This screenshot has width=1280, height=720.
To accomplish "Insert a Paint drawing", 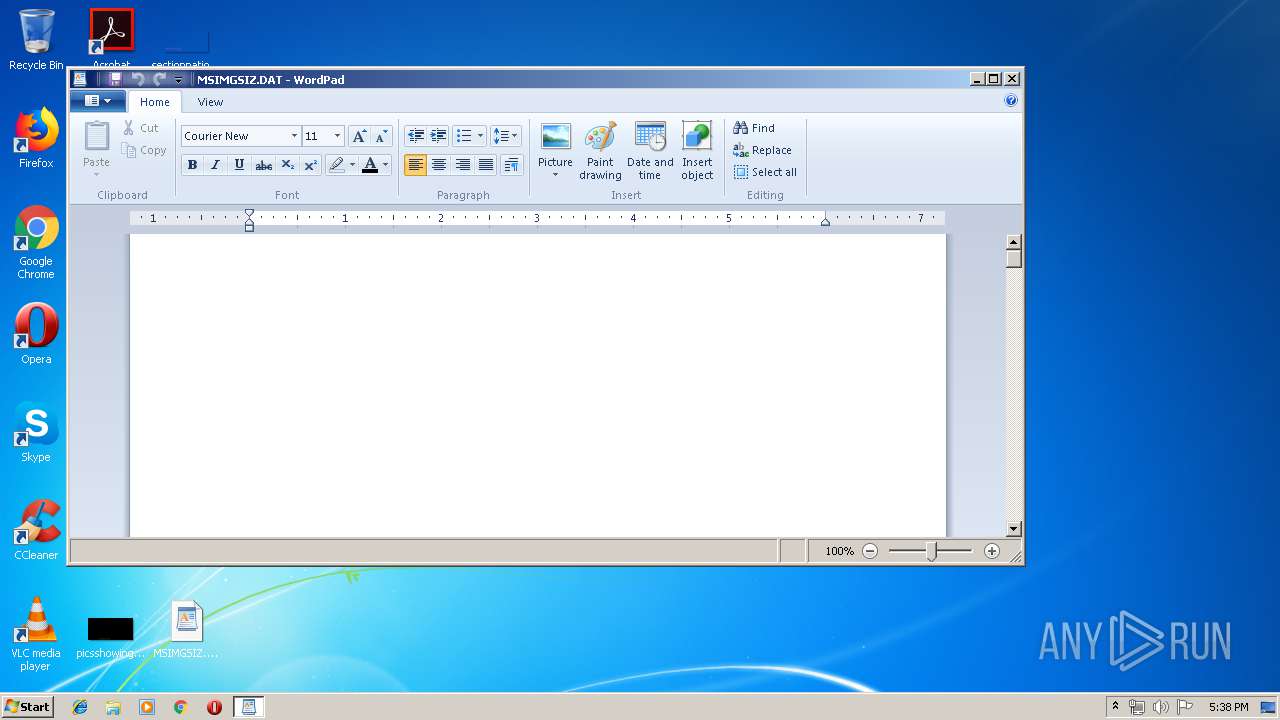I will coord(600,151).
